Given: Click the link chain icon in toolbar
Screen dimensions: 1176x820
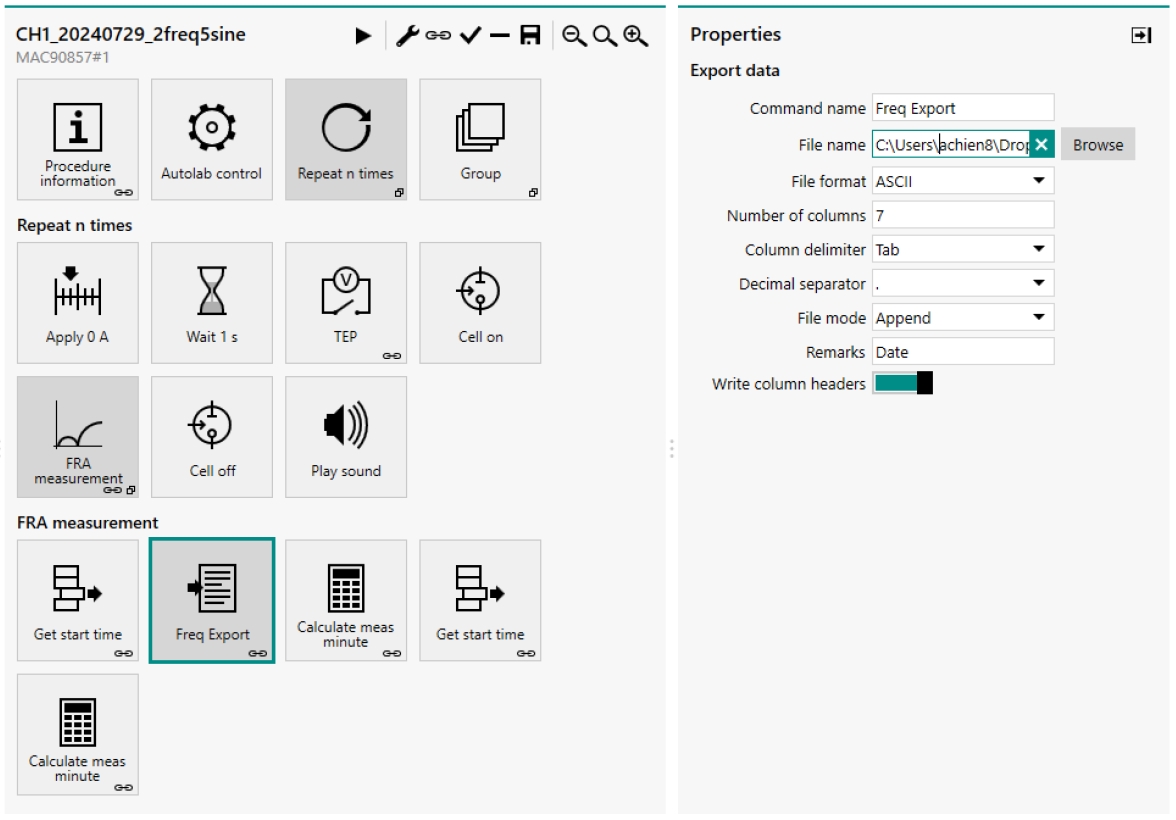Looking at the screenshot, I should [x=438, y=35].
